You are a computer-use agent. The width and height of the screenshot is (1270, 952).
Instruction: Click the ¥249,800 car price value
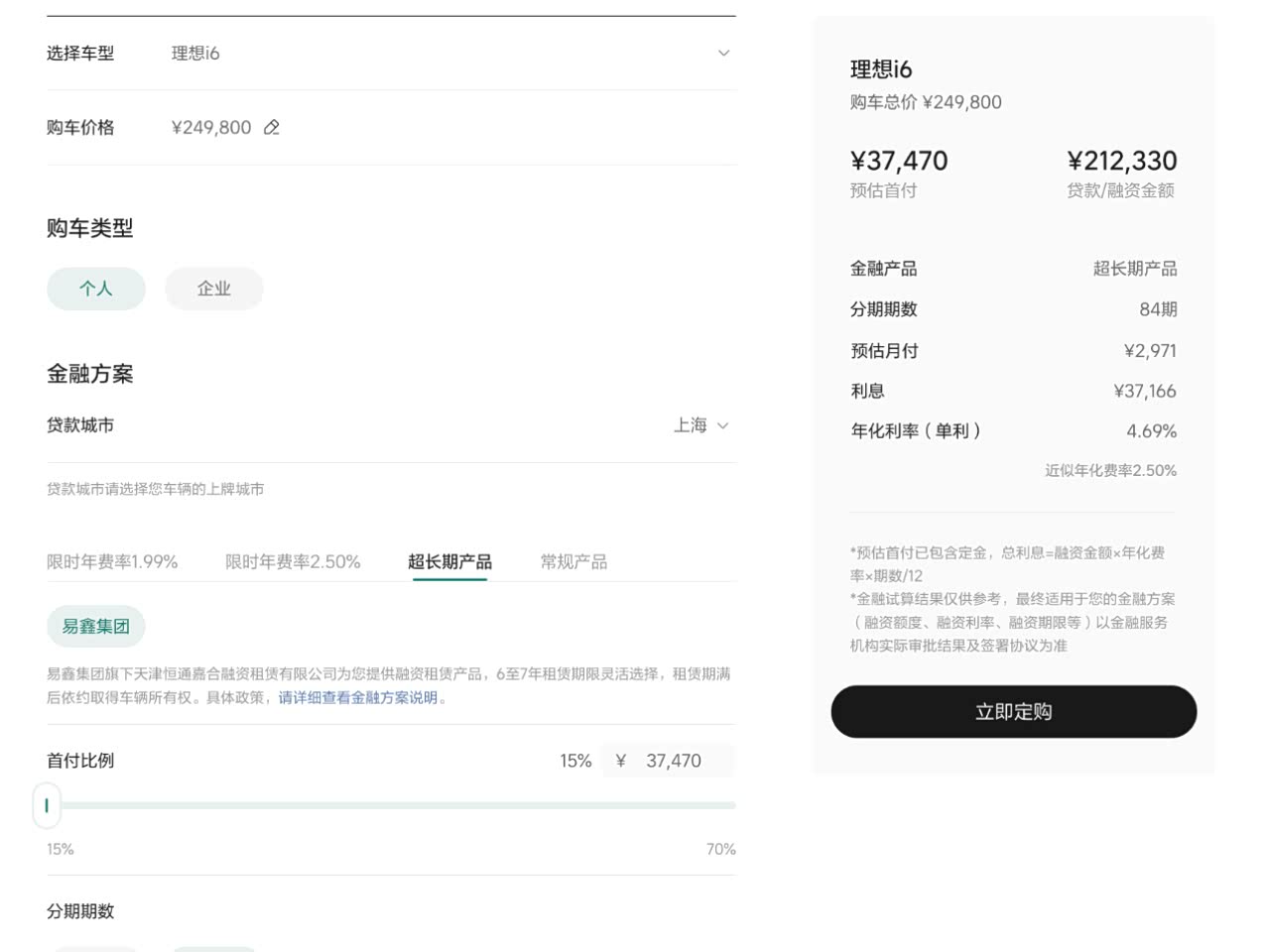(x=211, y=128)
